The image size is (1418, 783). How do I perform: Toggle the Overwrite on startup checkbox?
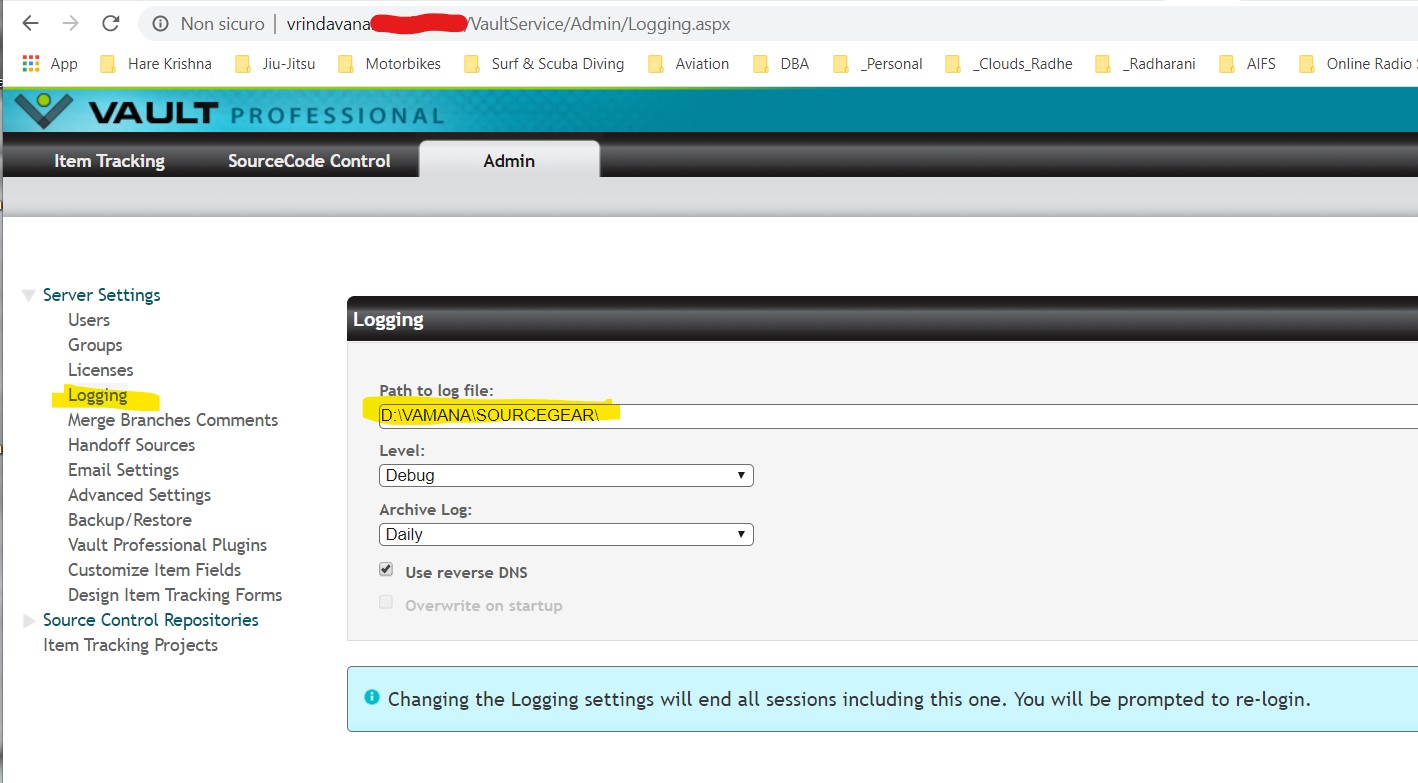click(x=386, y=603)
